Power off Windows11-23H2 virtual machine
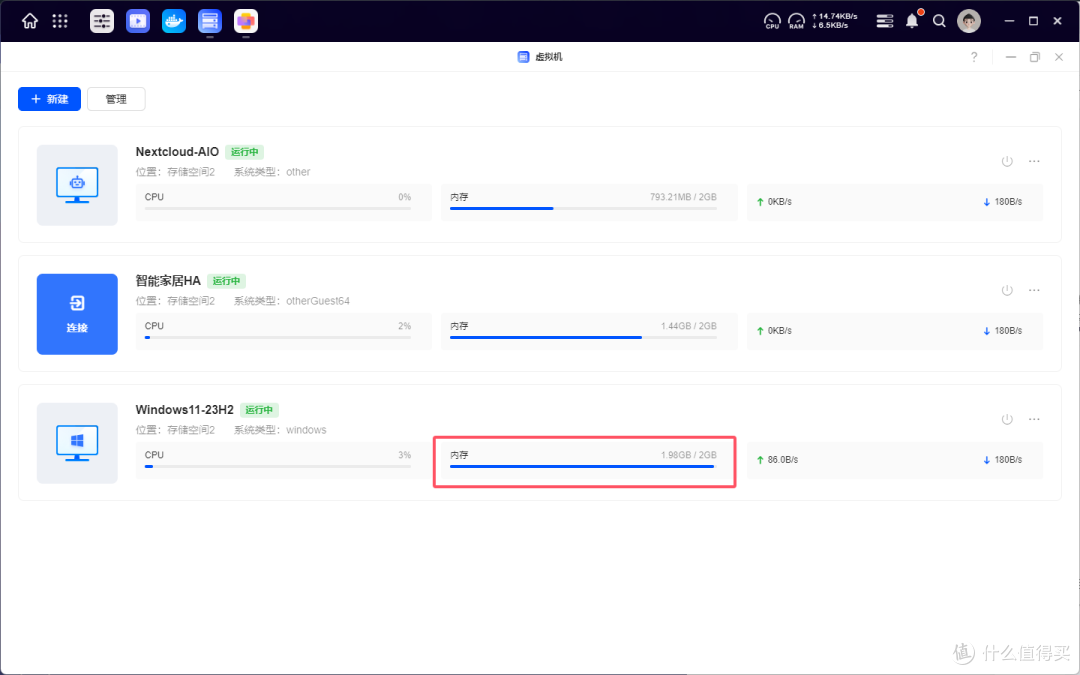1080x675 pixels. (x=1007, y=419)
